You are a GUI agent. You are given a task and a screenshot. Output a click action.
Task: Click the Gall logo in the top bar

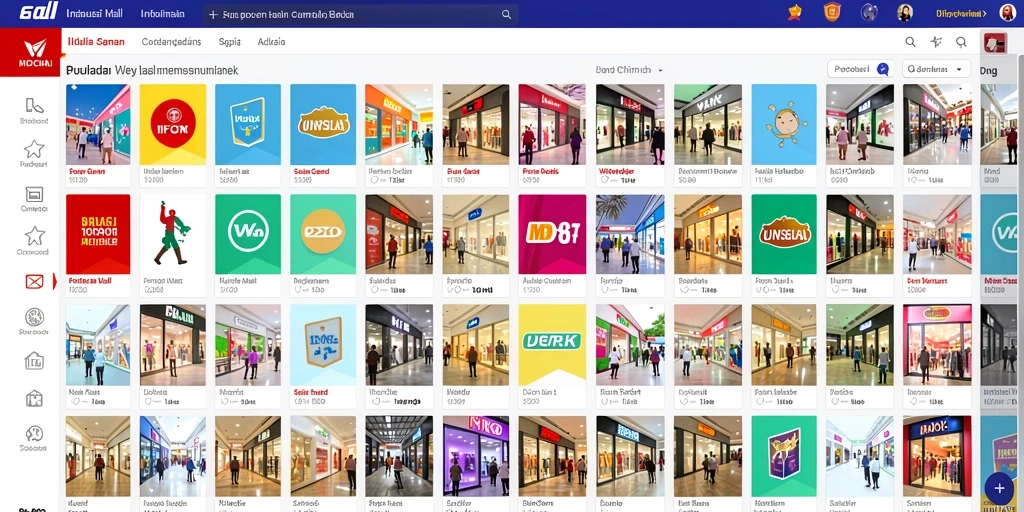pyautogui.click(x=39, y=11)
